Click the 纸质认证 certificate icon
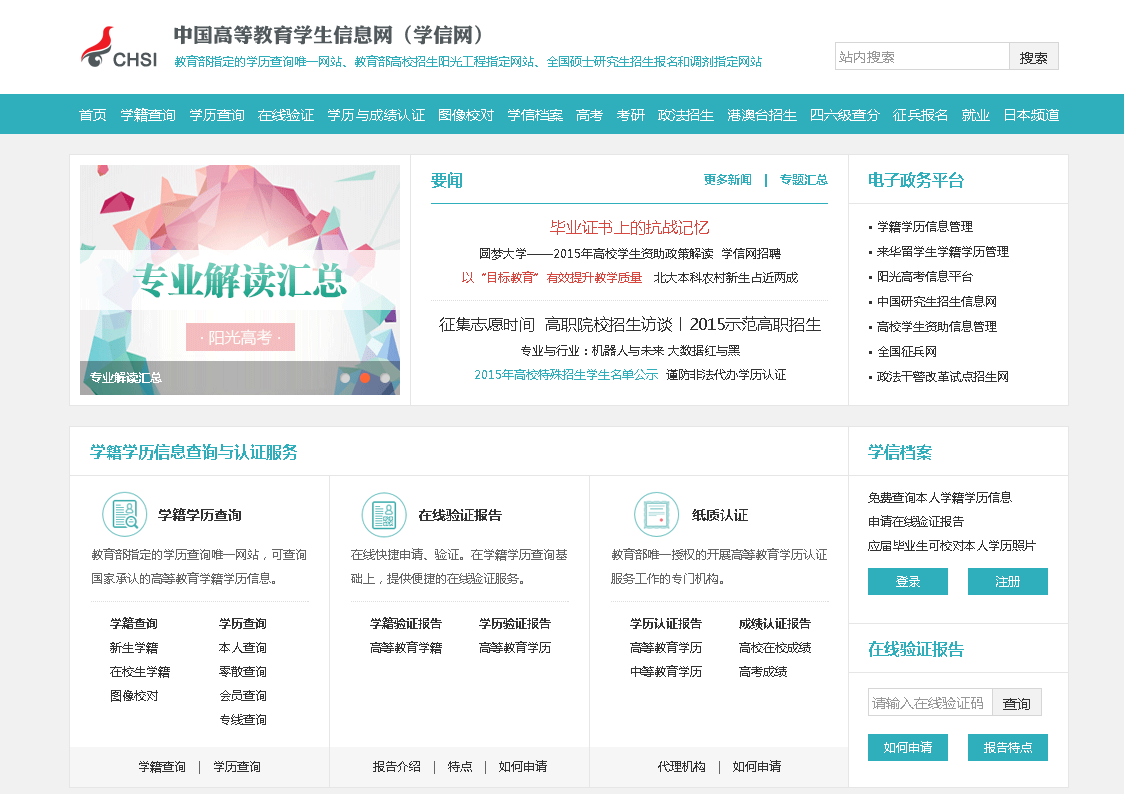Screen dimensions: 1124x794 656,515
